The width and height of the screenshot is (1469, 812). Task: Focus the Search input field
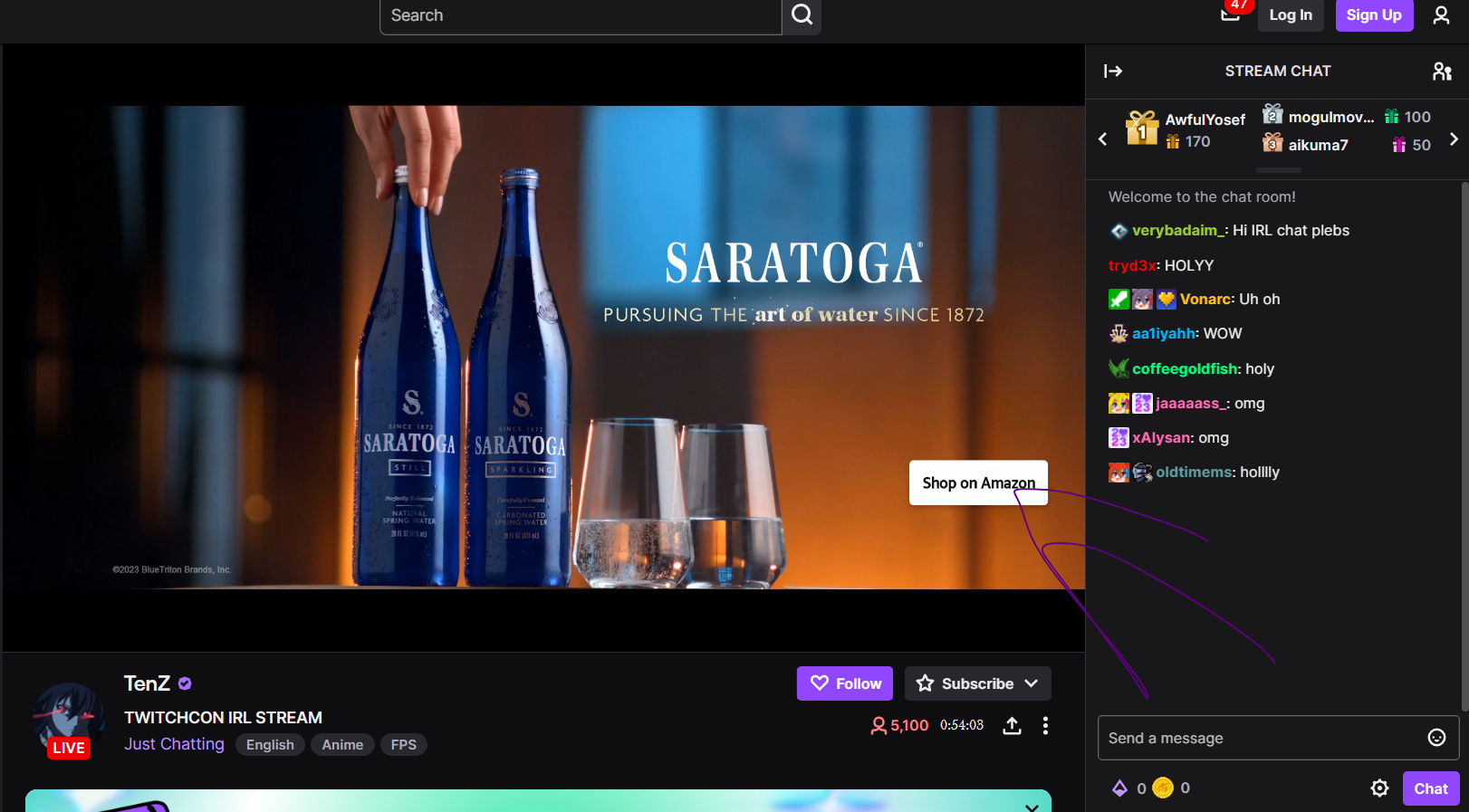click(x=581, y=15)
